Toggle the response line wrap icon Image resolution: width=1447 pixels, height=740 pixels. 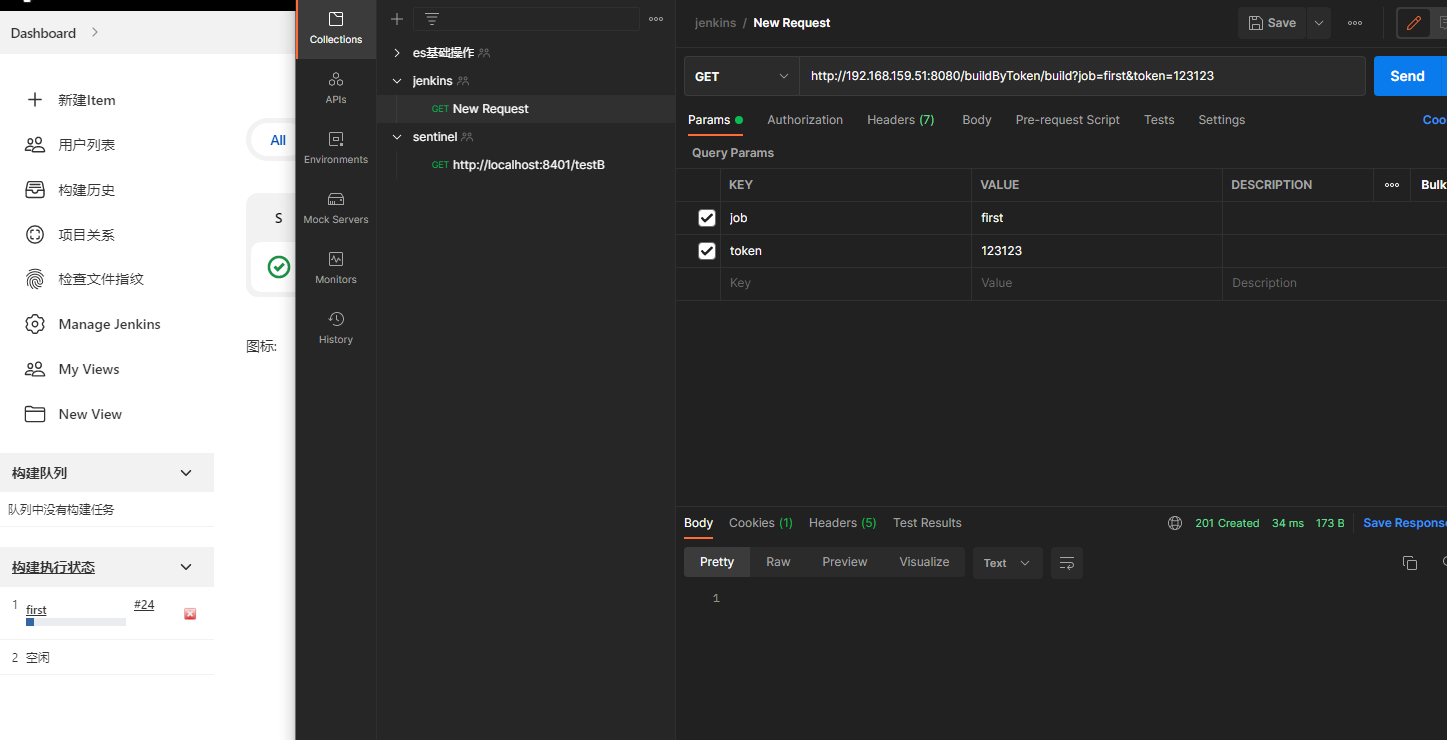pyautogui.click(x=1067, y=563)
